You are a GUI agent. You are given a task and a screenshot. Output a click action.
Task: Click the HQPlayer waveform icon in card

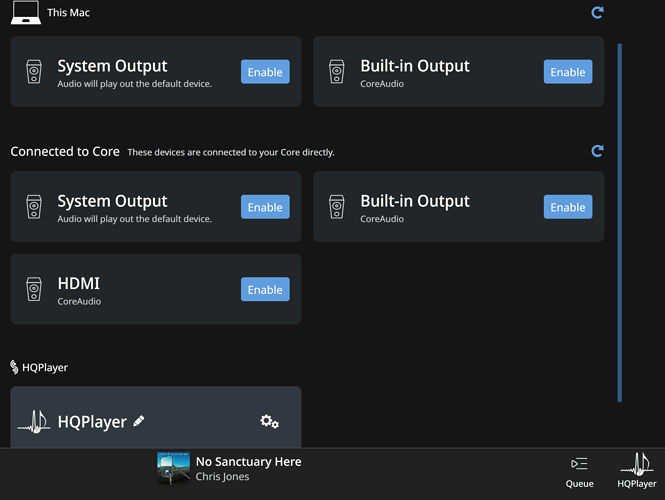tap(34, 422)
